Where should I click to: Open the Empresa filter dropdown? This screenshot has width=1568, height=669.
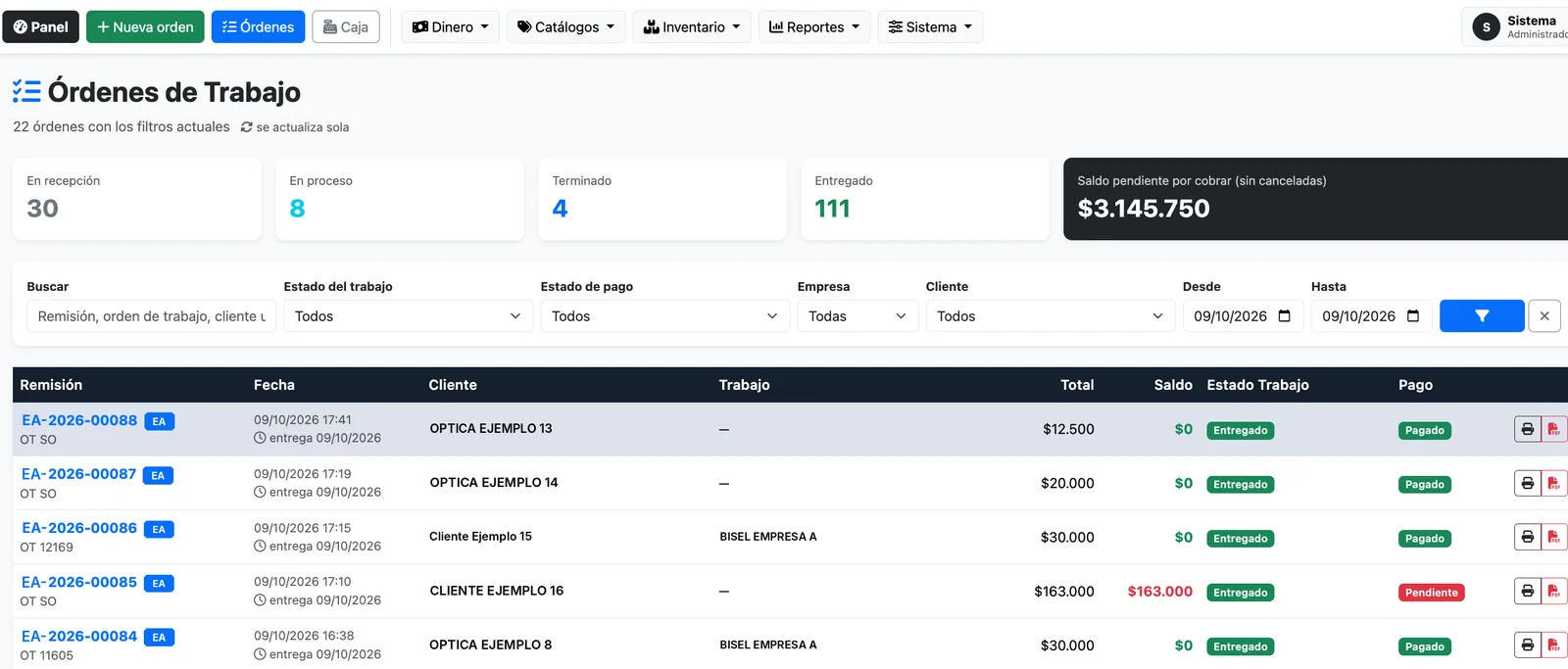[x=857, y=315]
